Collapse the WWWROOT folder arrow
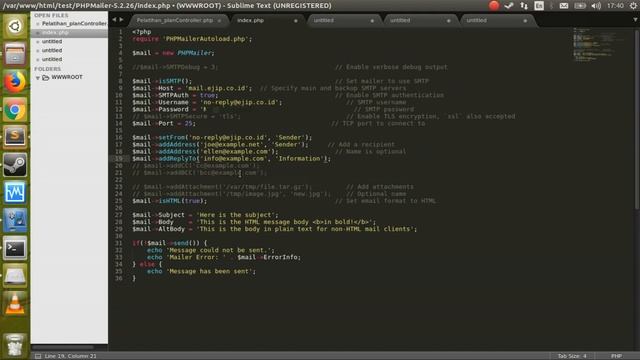640x360 pixels. pyautogui.click(x=38, y=77)
